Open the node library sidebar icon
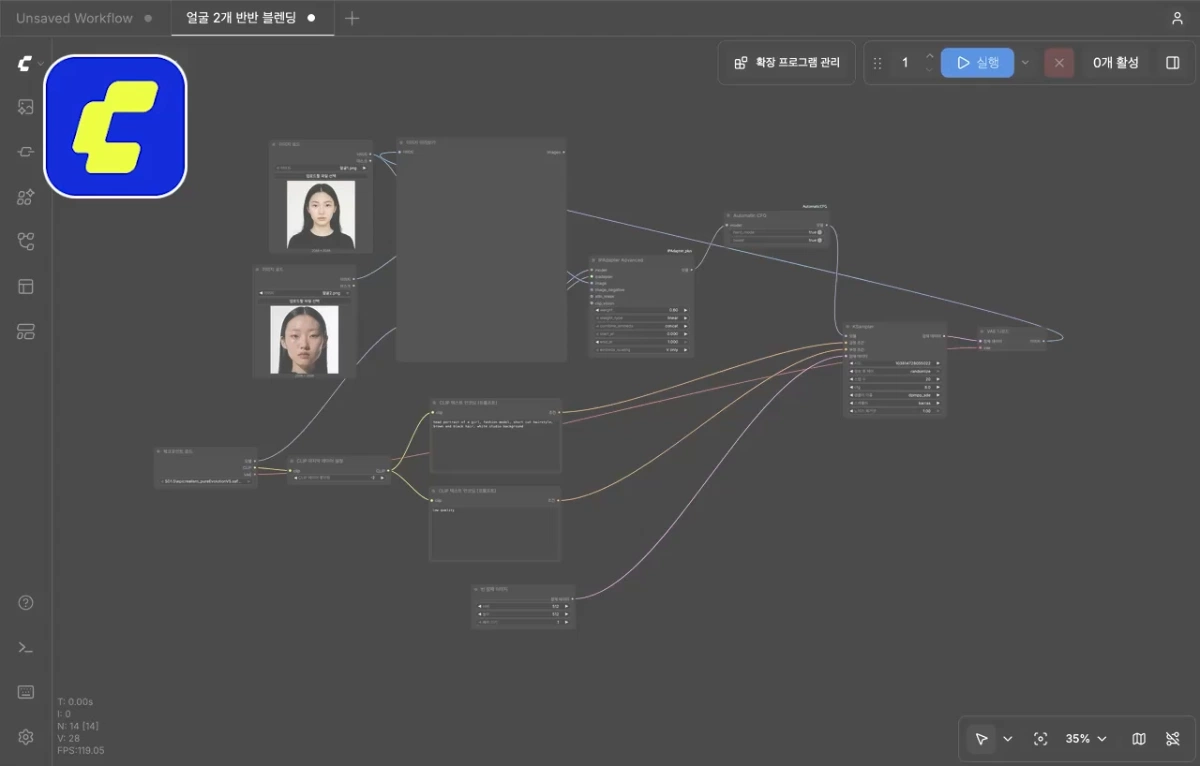Viewport: 1200px width, 766px height. 26,152
